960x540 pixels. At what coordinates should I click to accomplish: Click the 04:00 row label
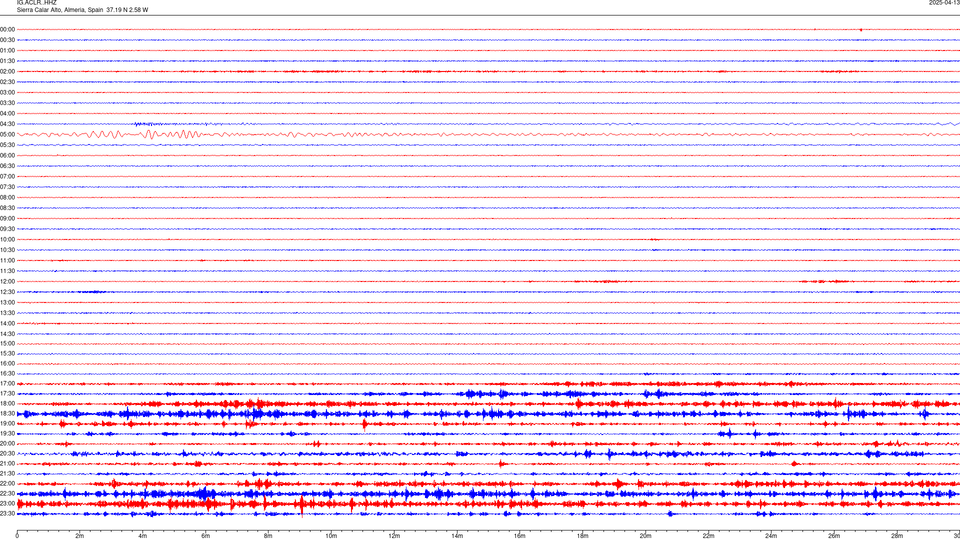(x=7, y=113)
